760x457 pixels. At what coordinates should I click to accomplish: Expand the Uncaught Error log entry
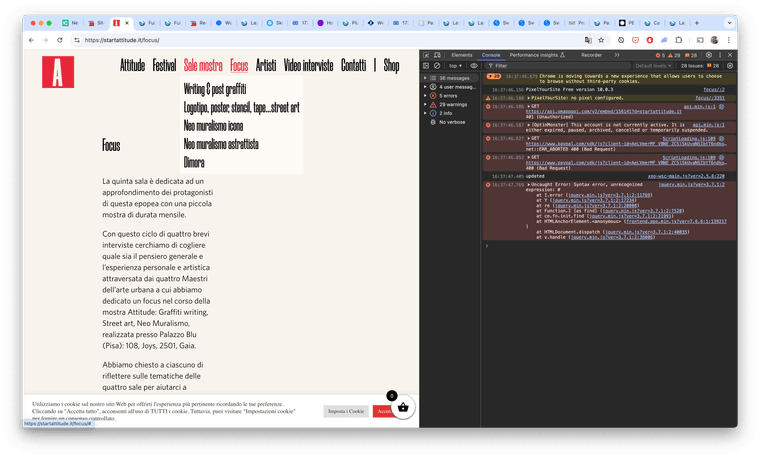529,185
